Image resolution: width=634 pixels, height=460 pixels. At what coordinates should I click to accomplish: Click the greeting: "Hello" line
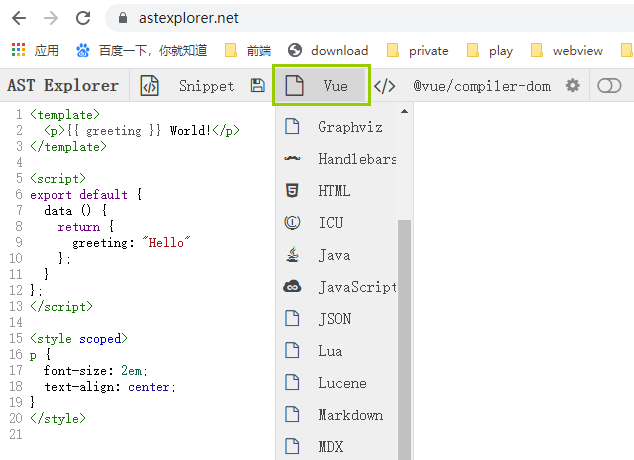click(131, 243)
